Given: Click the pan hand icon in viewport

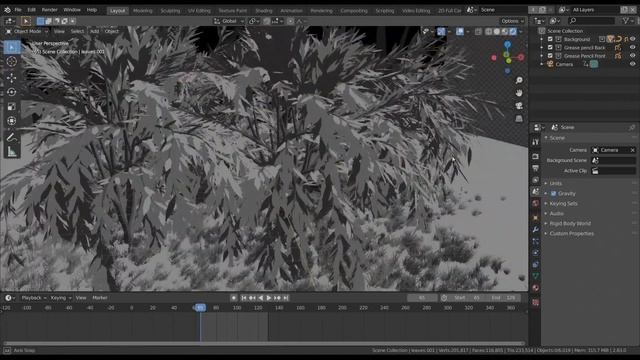Looking at the screenshot, I should pyautogui.click(x=519, y=93).
